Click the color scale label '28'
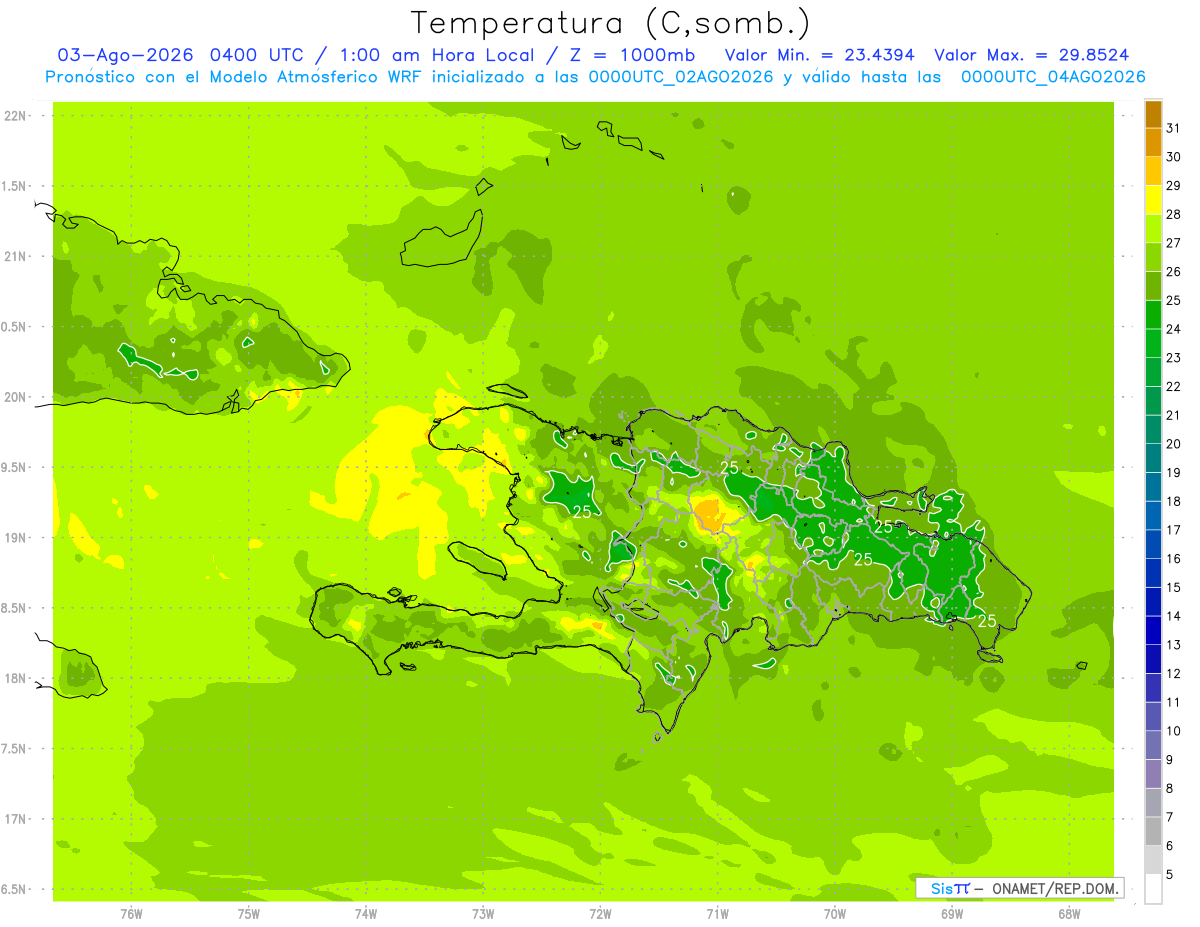The height and width of the screenshot is (927, 1200). (1173, 214)
